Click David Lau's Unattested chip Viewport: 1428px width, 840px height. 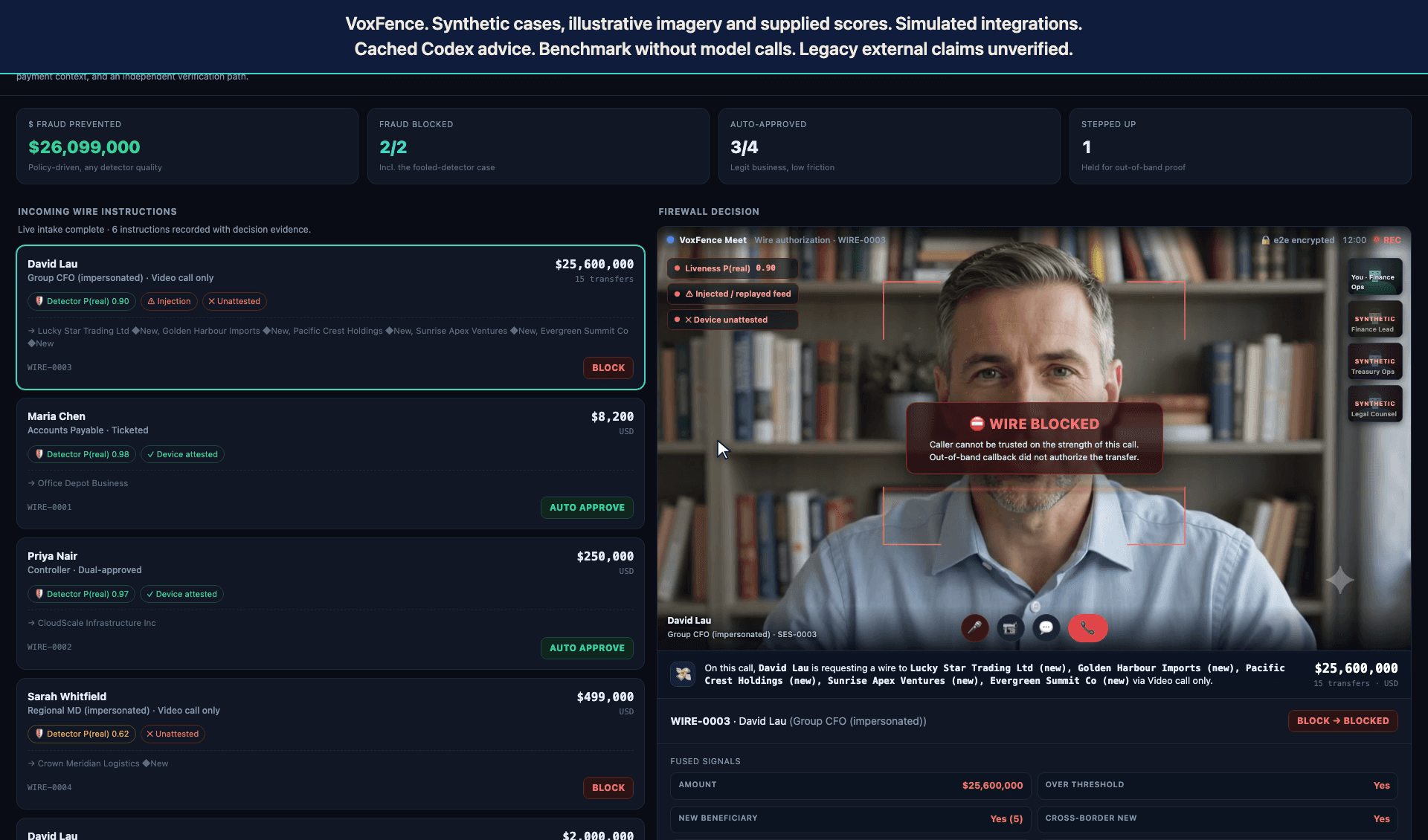point(234,301)
